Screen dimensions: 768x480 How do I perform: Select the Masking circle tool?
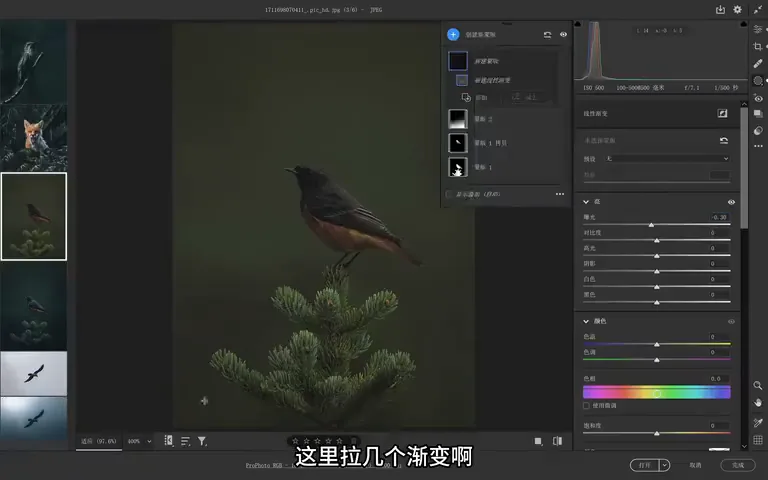pos(758,81)
